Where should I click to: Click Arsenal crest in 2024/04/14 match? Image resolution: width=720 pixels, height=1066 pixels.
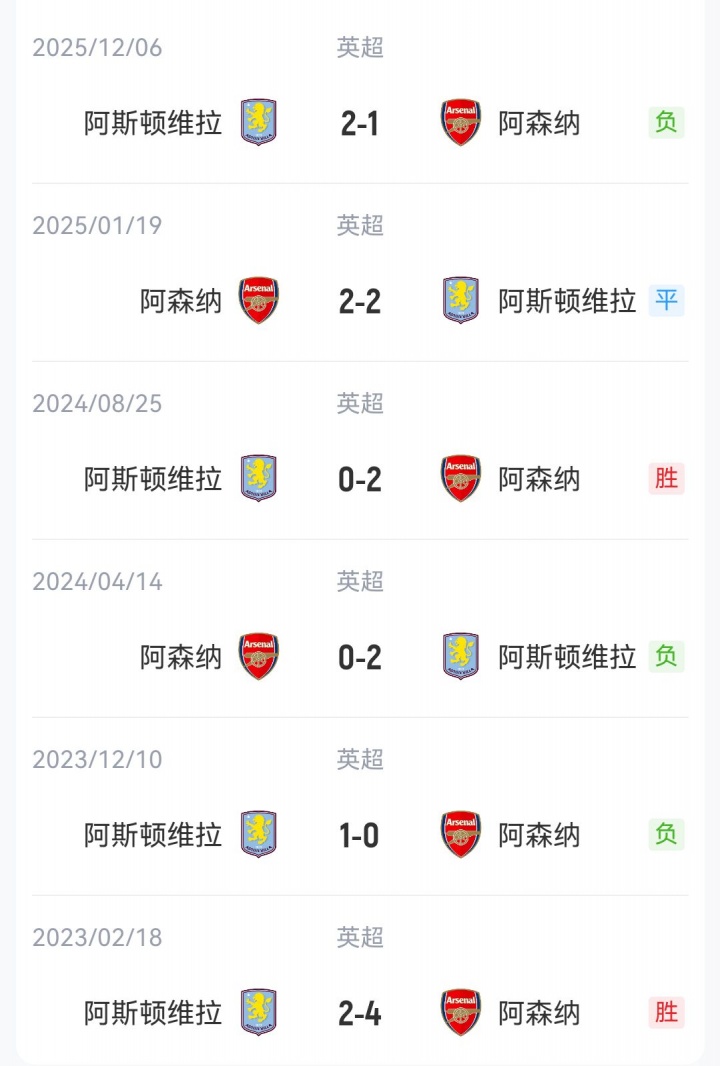click(x=259, y=657)
